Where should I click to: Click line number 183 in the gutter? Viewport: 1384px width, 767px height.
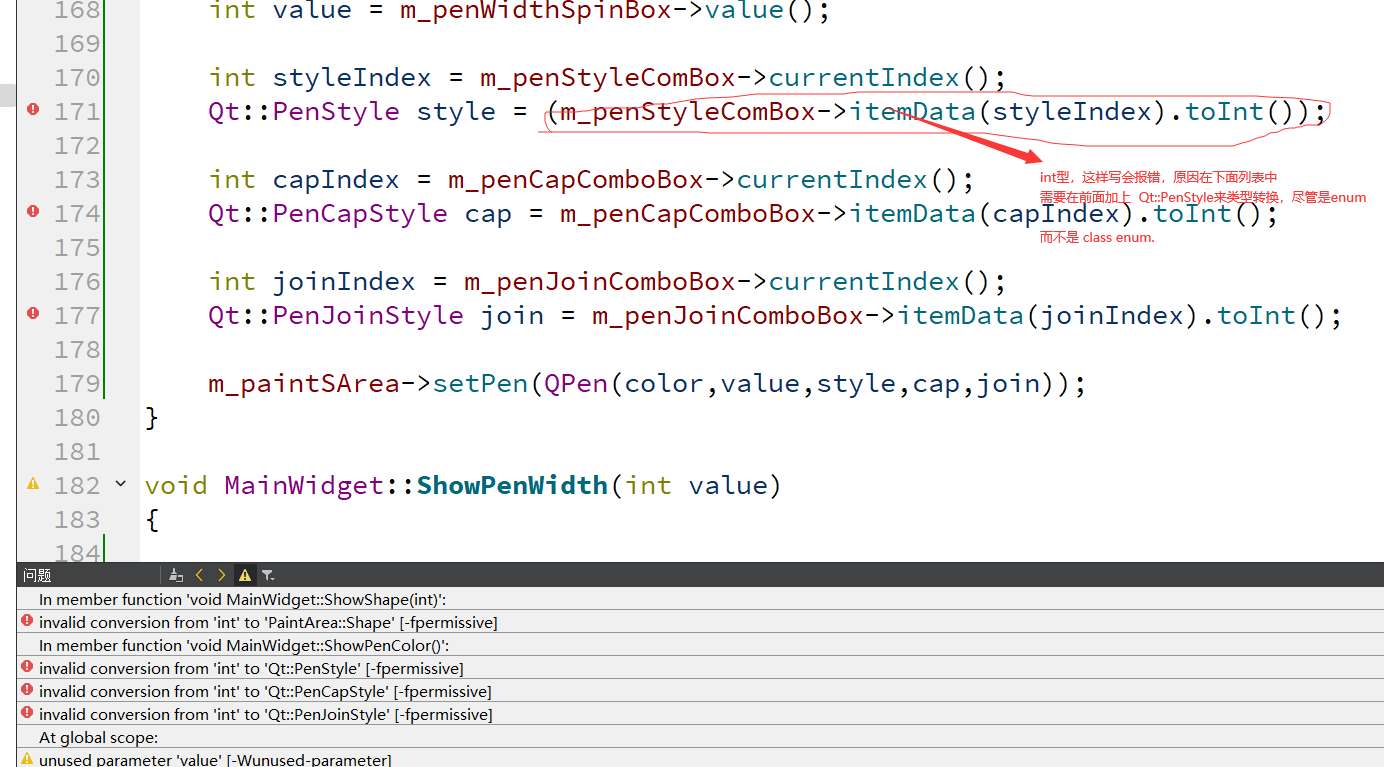click(x=77, y=519)
